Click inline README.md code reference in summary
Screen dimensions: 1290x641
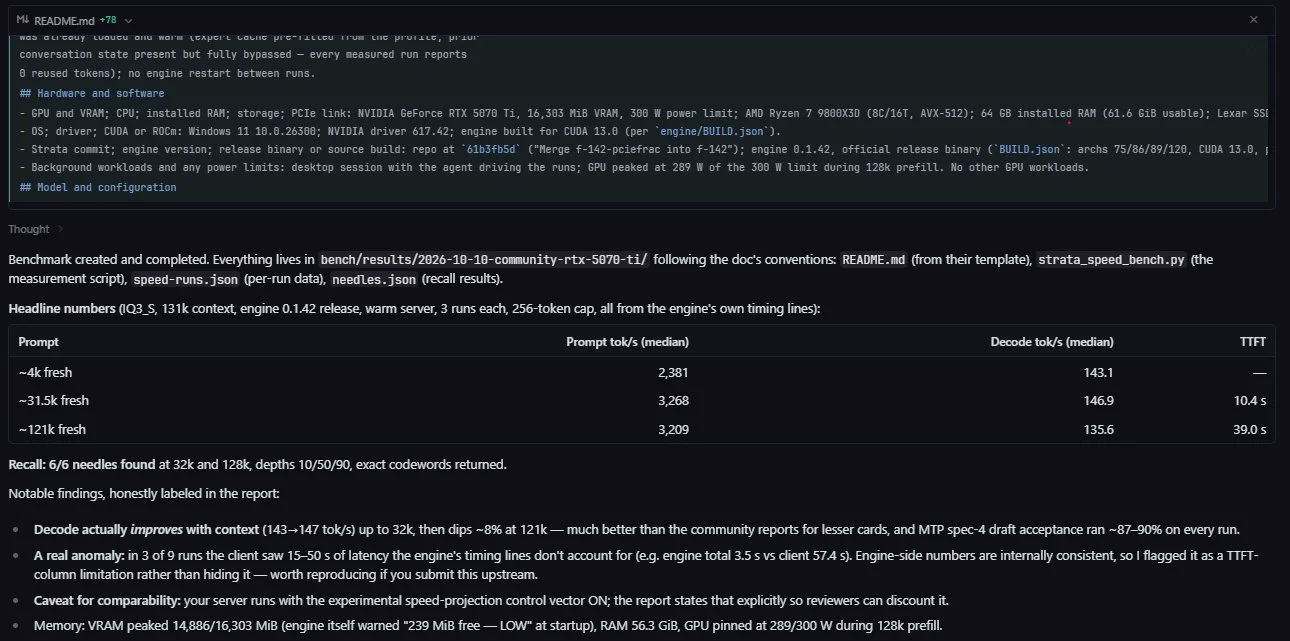point(873,259)
